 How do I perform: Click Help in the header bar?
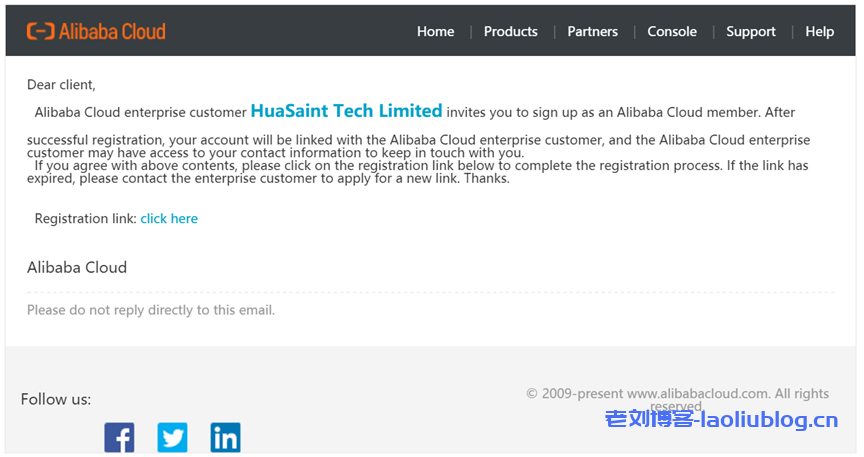[819, 31]
